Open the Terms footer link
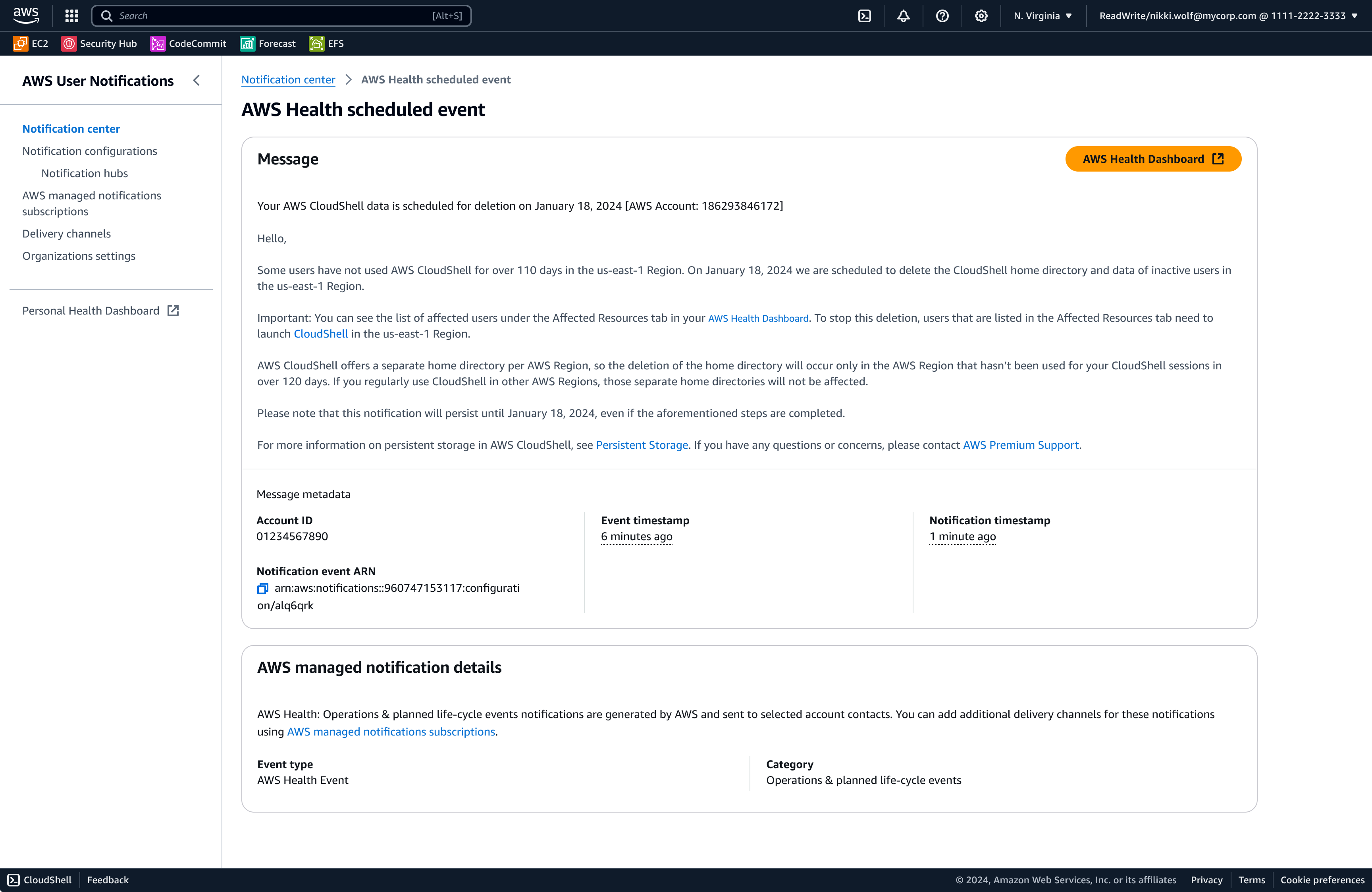 [1252, 880]
